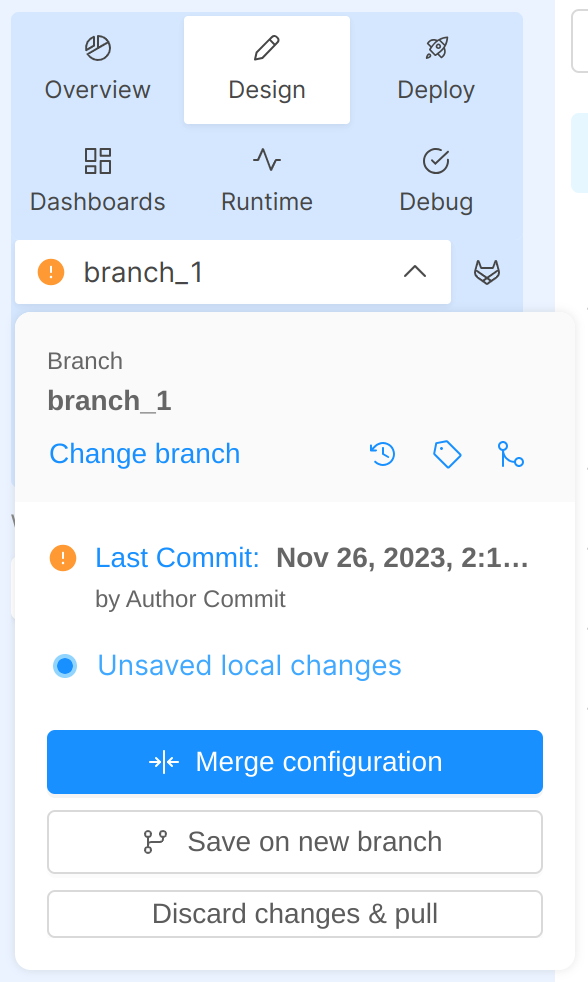This screenshot has height=982, width=588.
Task: Click the Discard changes & pull button
Action: 294,913
